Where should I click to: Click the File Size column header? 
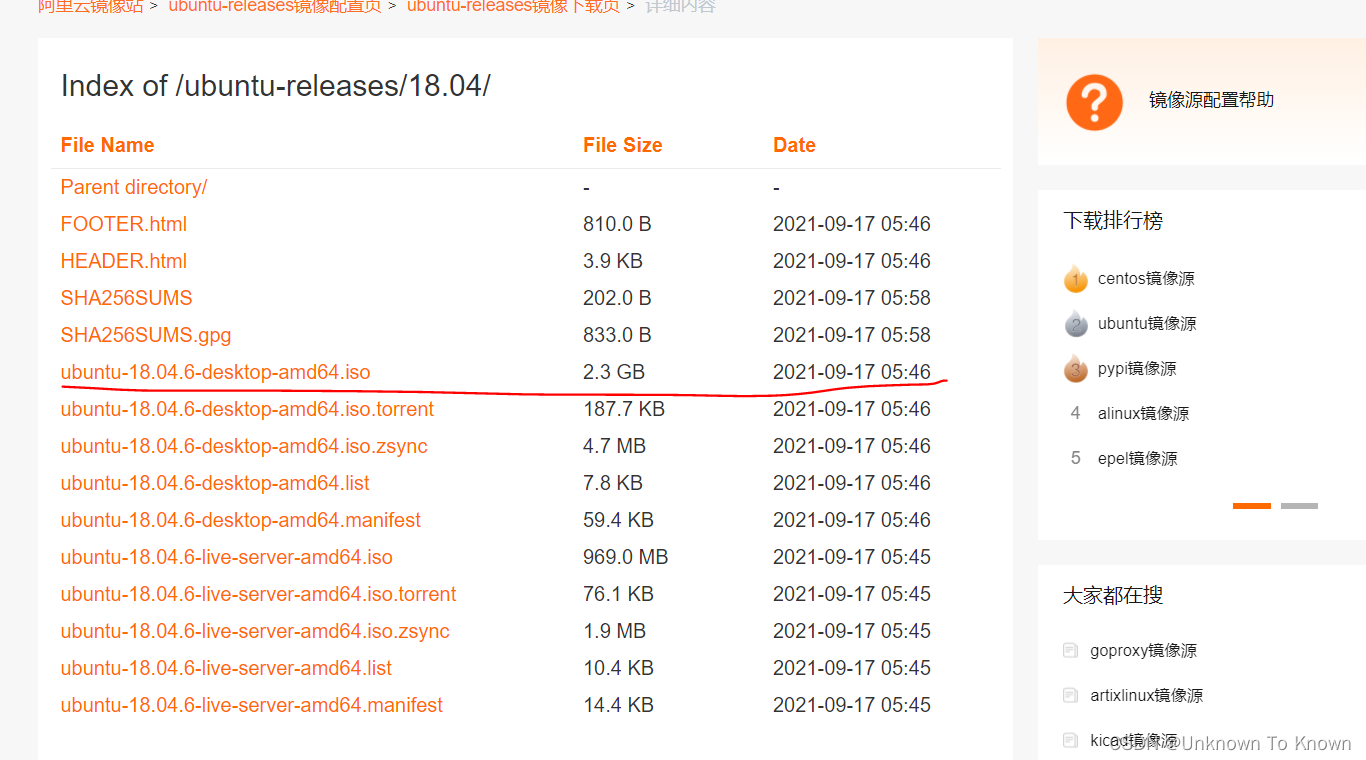coord(623,145)
